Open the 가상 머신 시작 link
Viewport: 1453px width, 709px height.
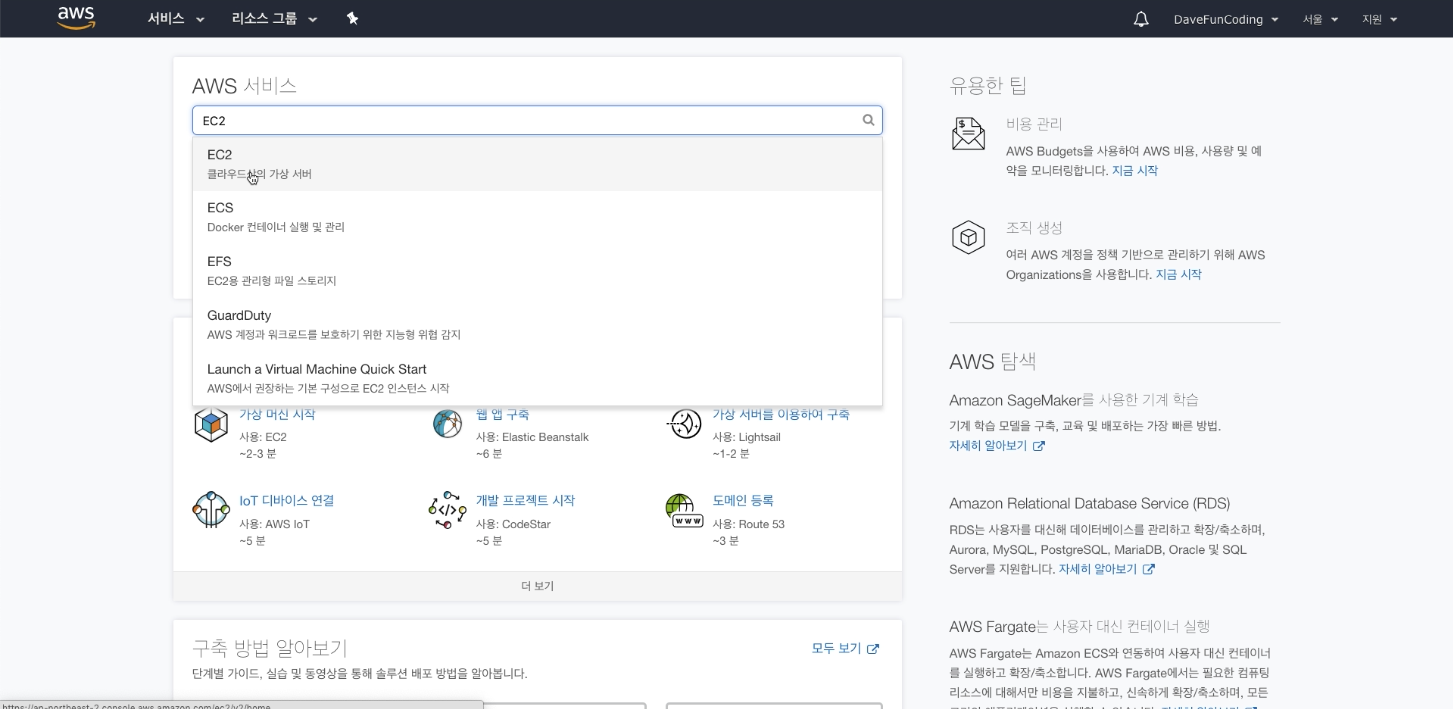point(277,415)
